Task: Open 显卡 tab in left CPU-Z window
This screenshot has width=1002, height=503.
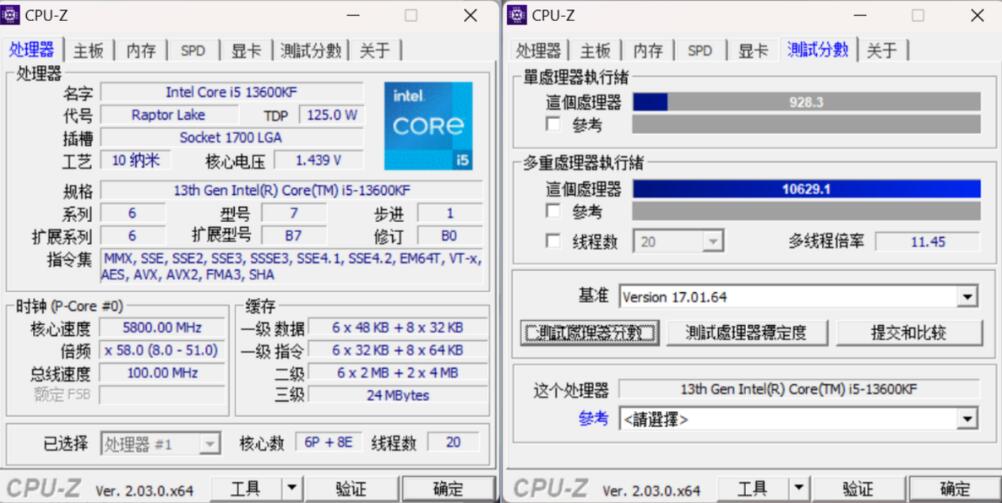Action: (x=246, y=50)
